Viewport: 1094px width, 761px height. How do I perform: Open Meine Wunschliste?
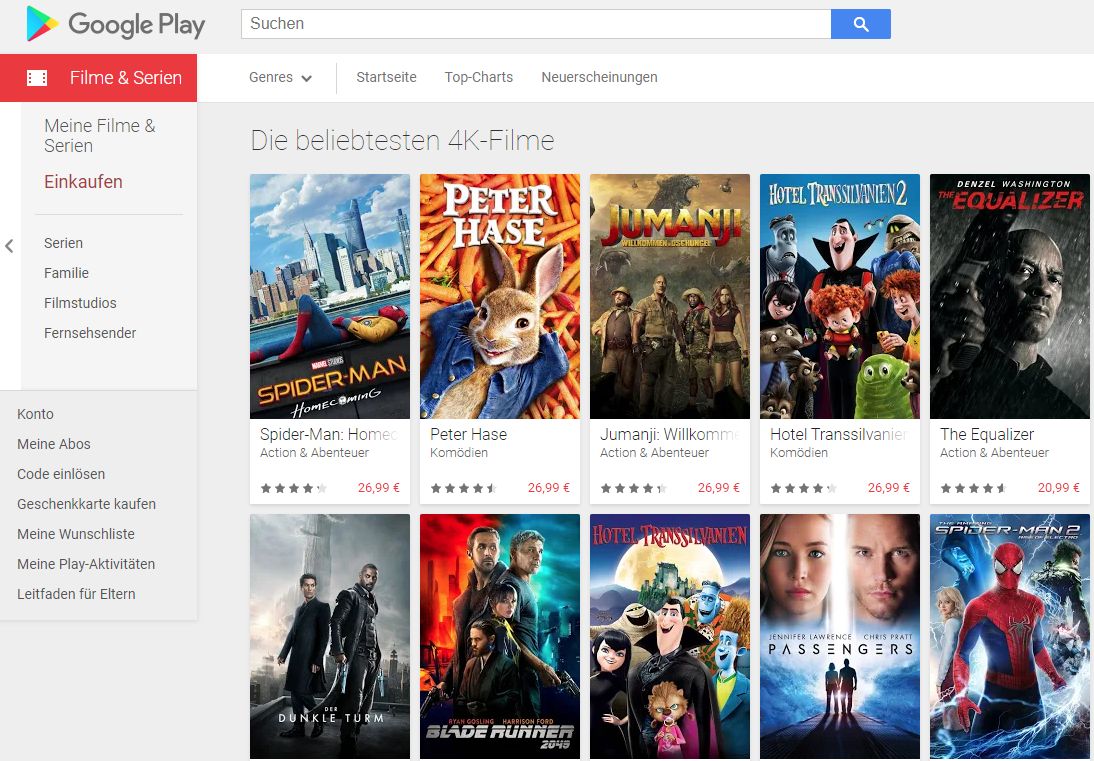tap(76, 534)
